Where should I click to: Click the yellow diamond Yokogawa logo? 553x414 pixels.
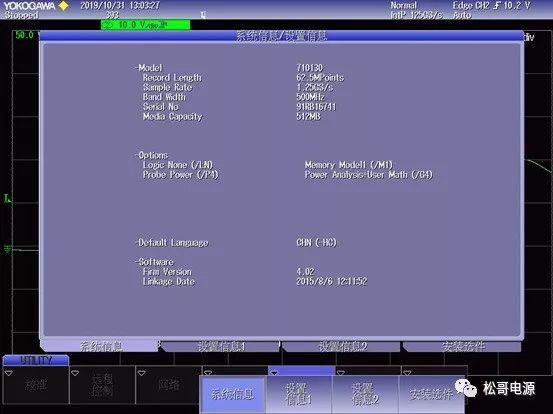pos(63,6)
